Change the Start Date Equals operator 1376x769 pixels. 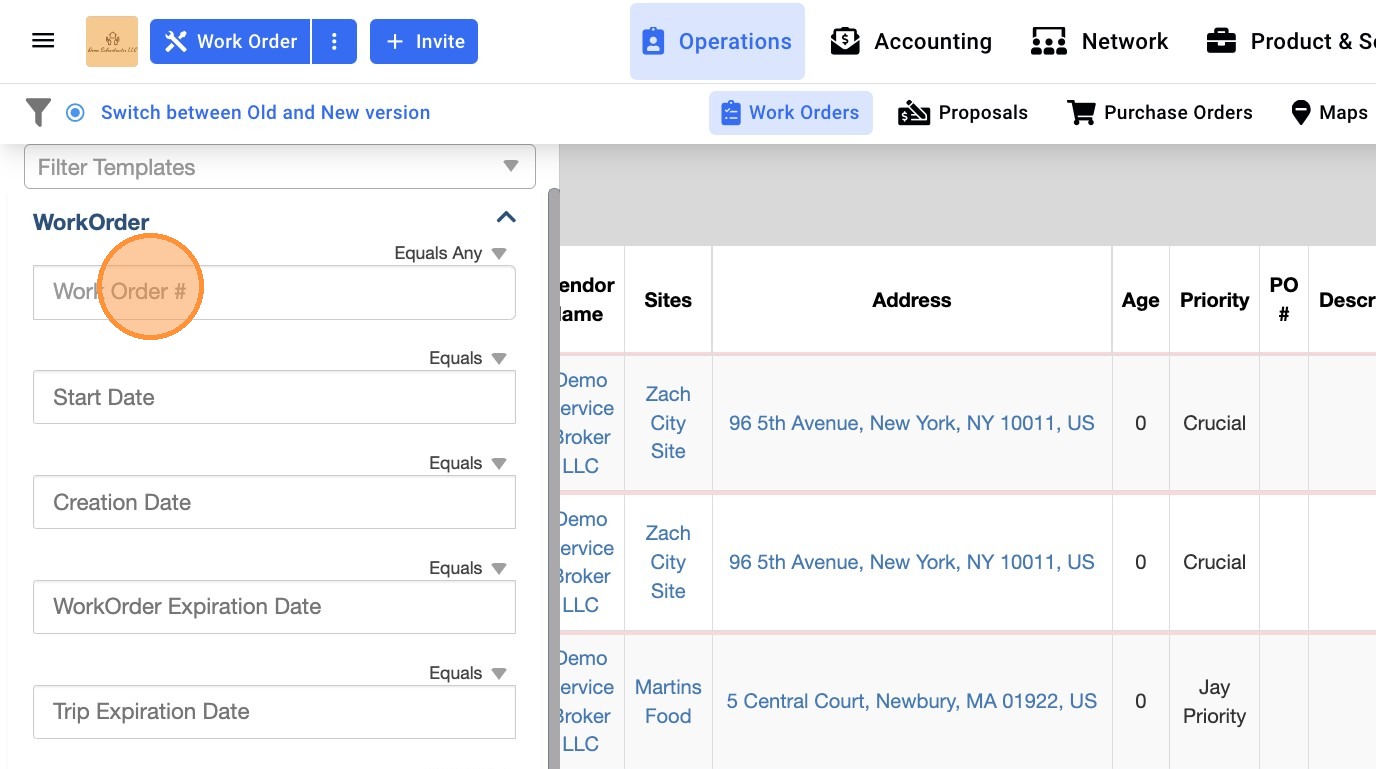click(499, 358)
